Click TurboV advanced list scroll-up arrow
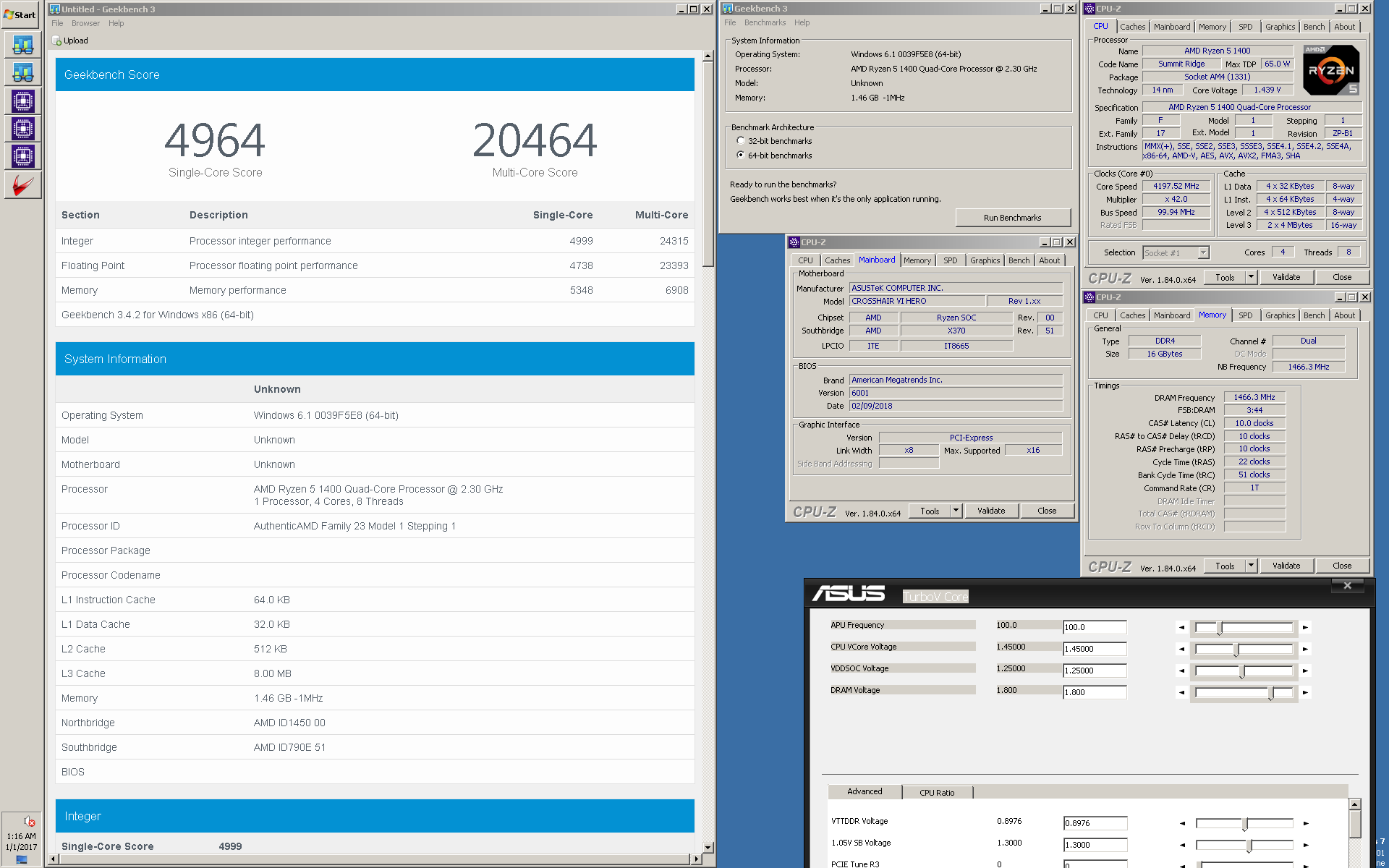 pyautogui.click(x=1355, y=804)
